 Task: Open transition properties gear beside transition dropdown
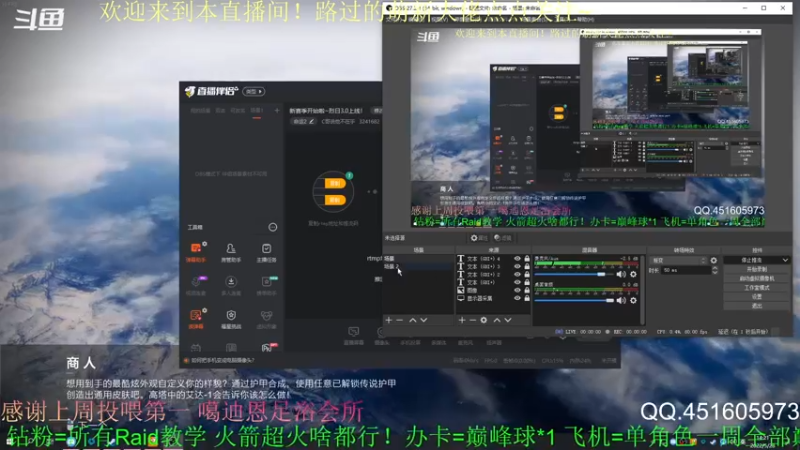coord(714,260)
